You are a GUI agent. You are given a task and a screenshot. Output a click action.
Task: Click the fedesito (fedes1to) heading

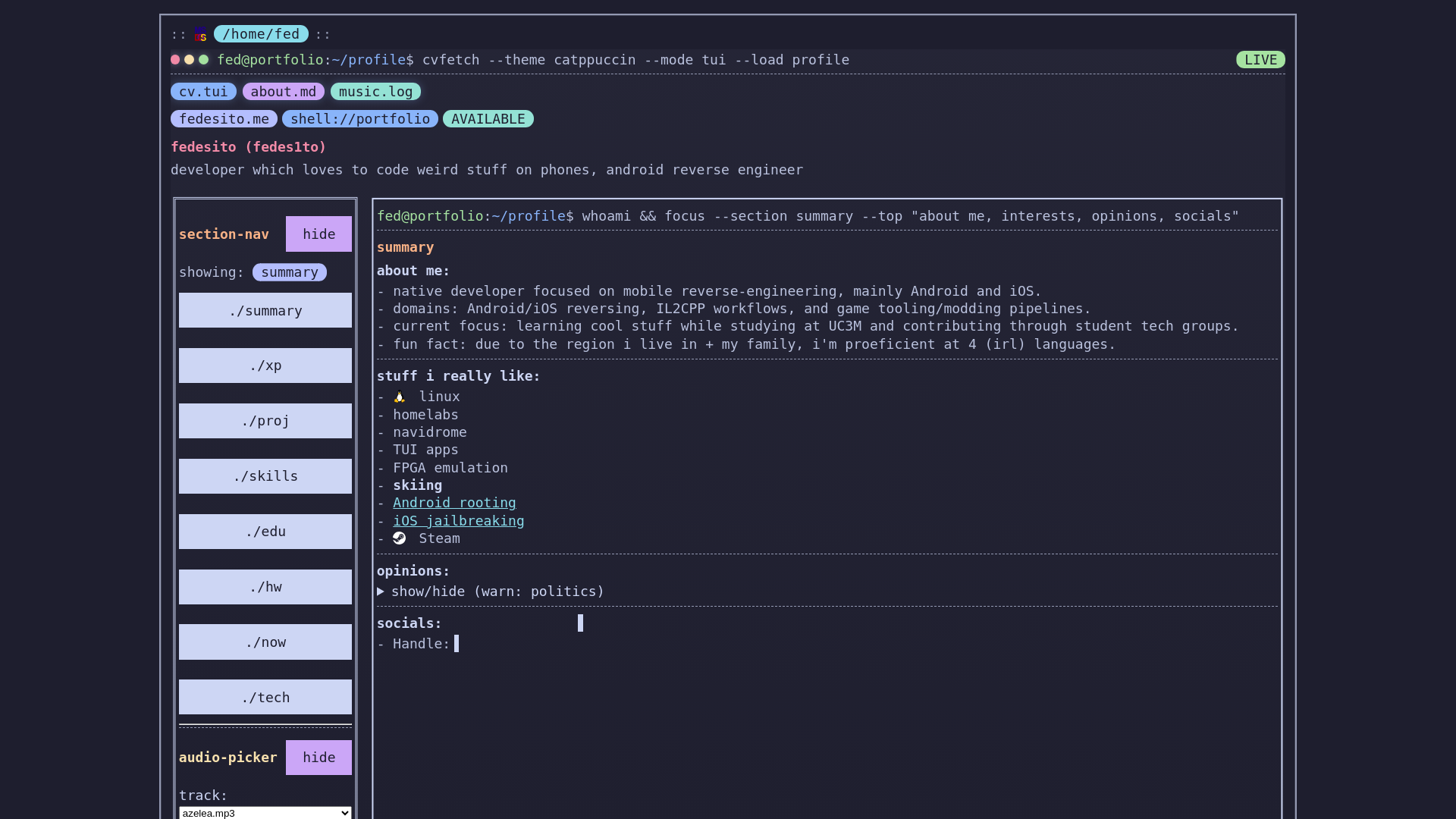point(249,147)
